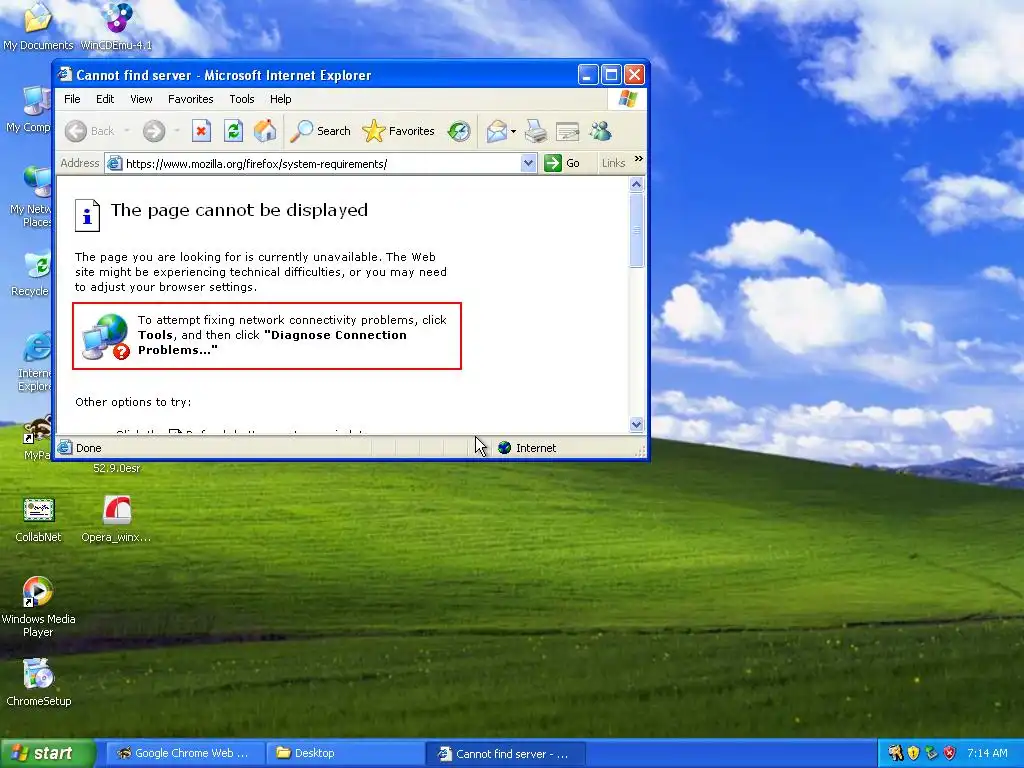Click 'The page cannot be displayed' heading
The image size is (1024, 768).
pos(239,210)
